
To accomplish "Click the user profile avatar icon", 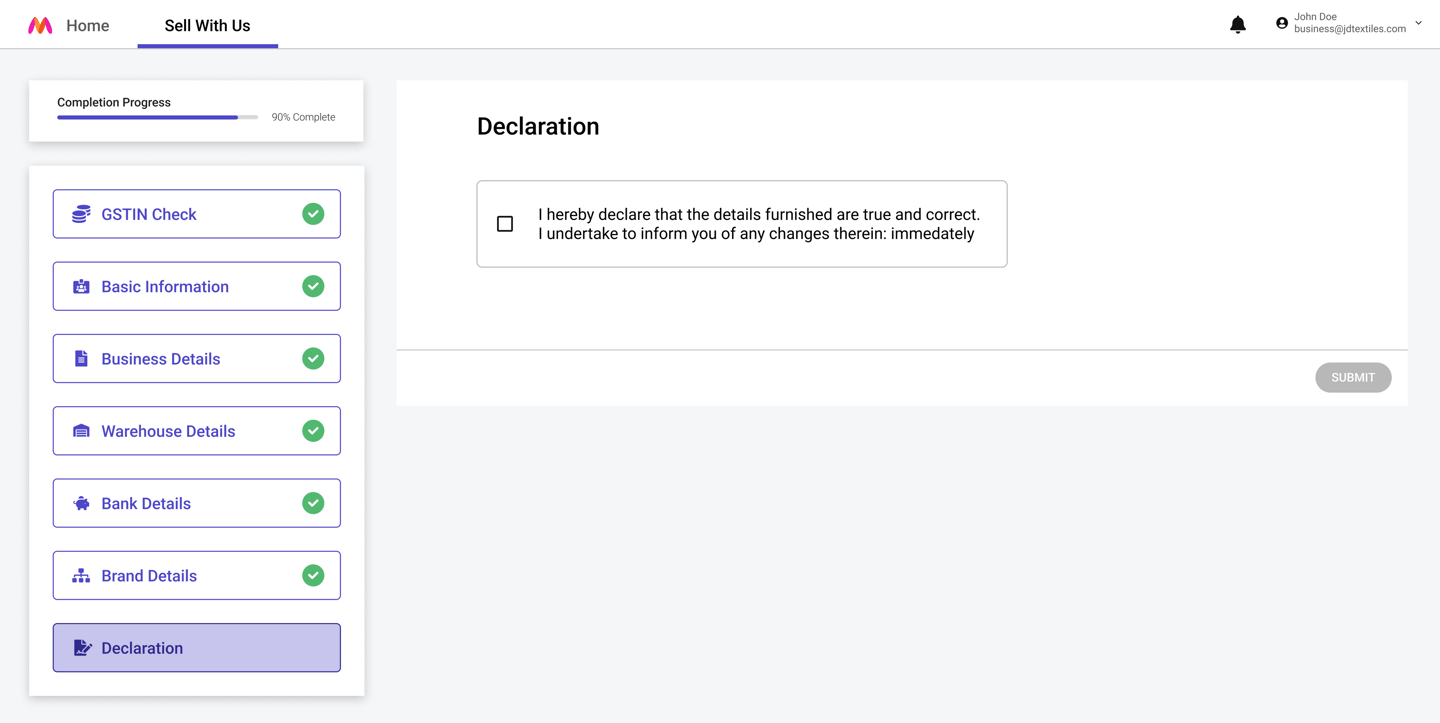I will pos(1282,23).
